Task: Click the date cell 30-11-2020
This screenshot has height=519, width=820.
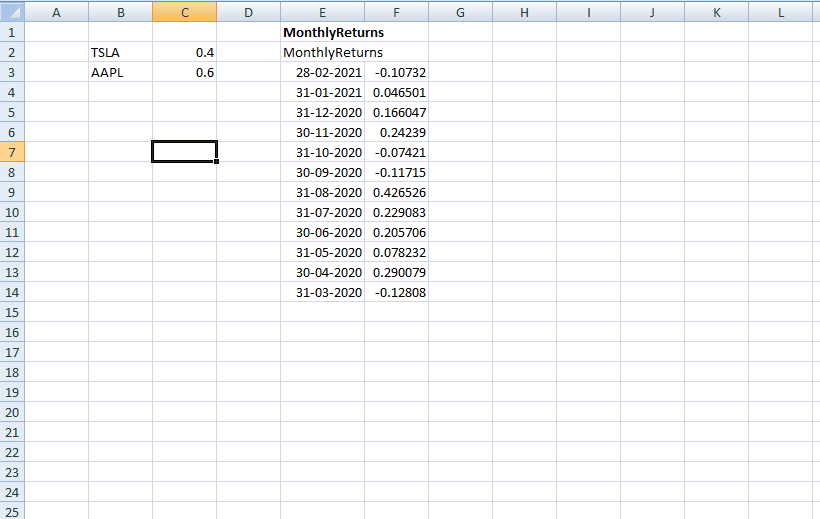Action: pyautogui.click(x=323, y=132)
